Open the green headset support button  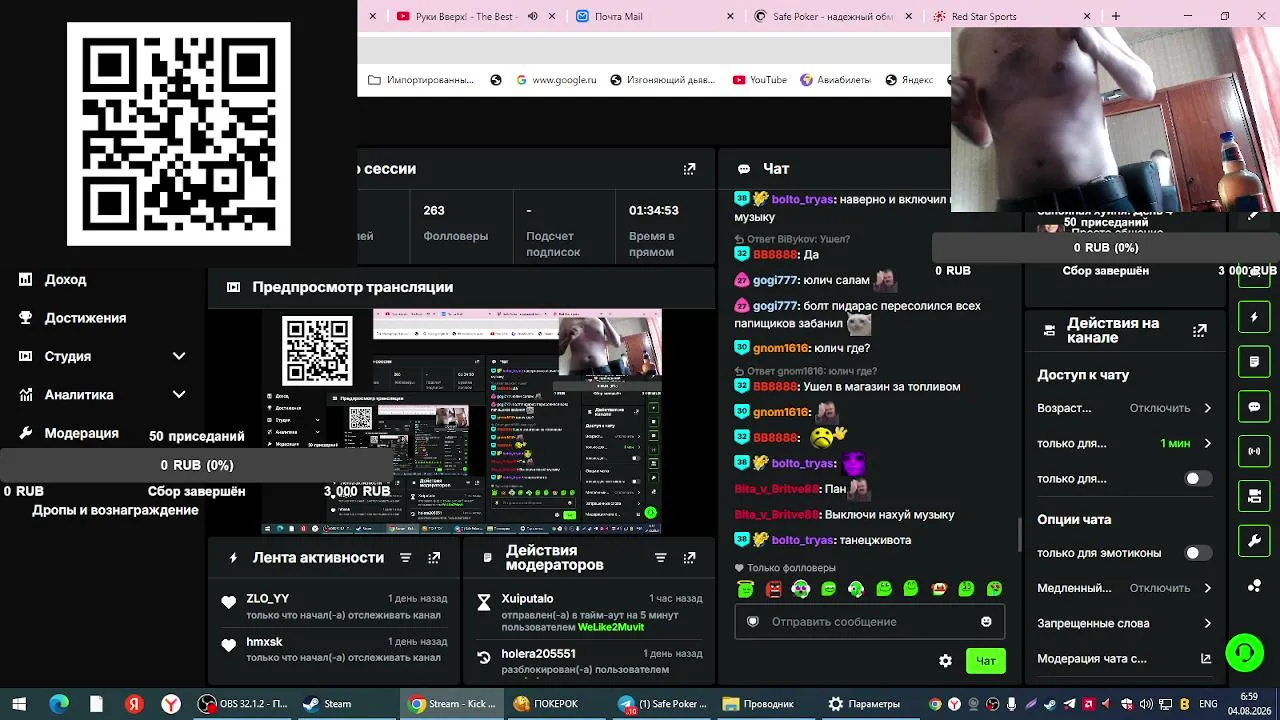[x=1245, y=653]
